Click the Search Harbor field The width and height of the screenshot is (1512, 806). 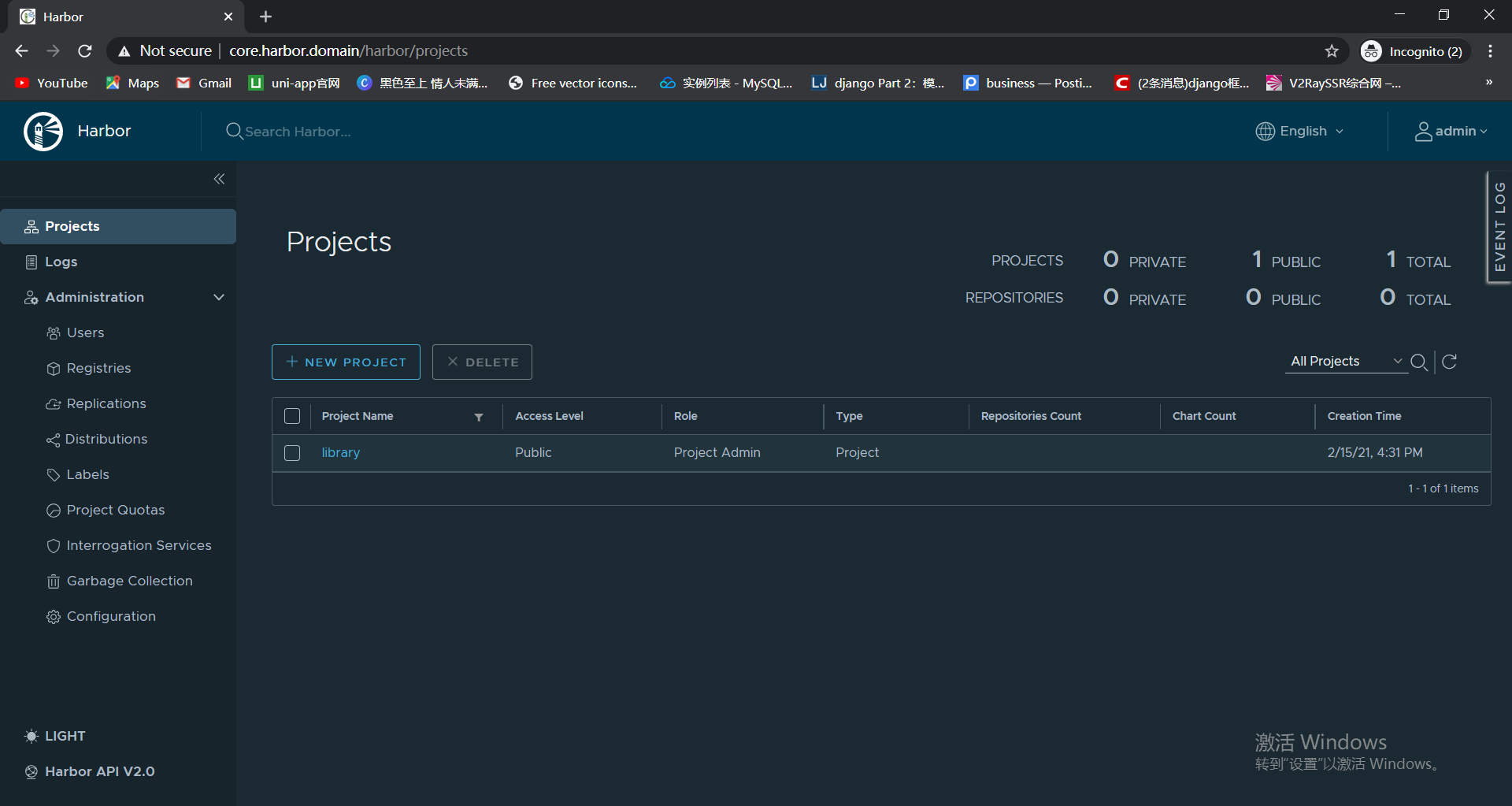(x=298, y=132)
